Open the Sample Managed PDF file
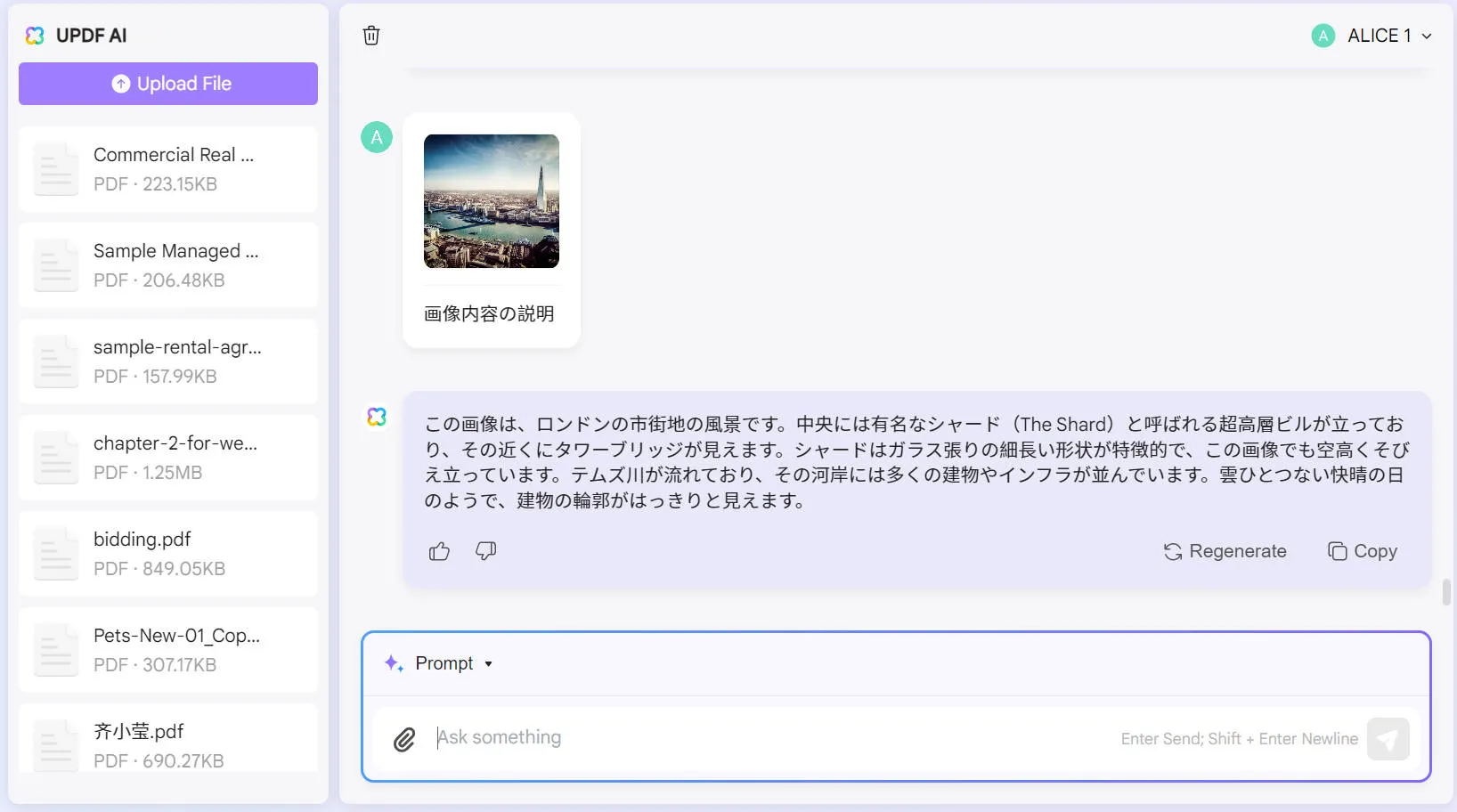 (x=168, y=265)
